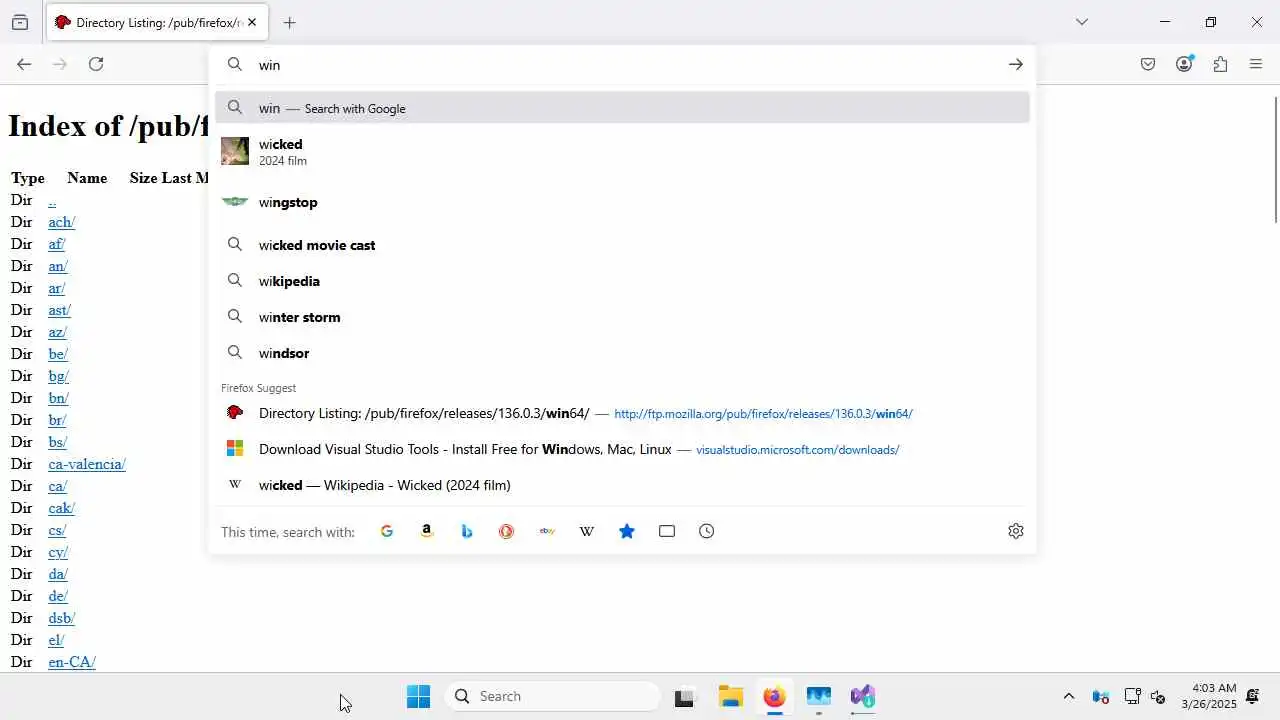Open the bn/ directory
The image size is (1280, 720).
point(58,398)
